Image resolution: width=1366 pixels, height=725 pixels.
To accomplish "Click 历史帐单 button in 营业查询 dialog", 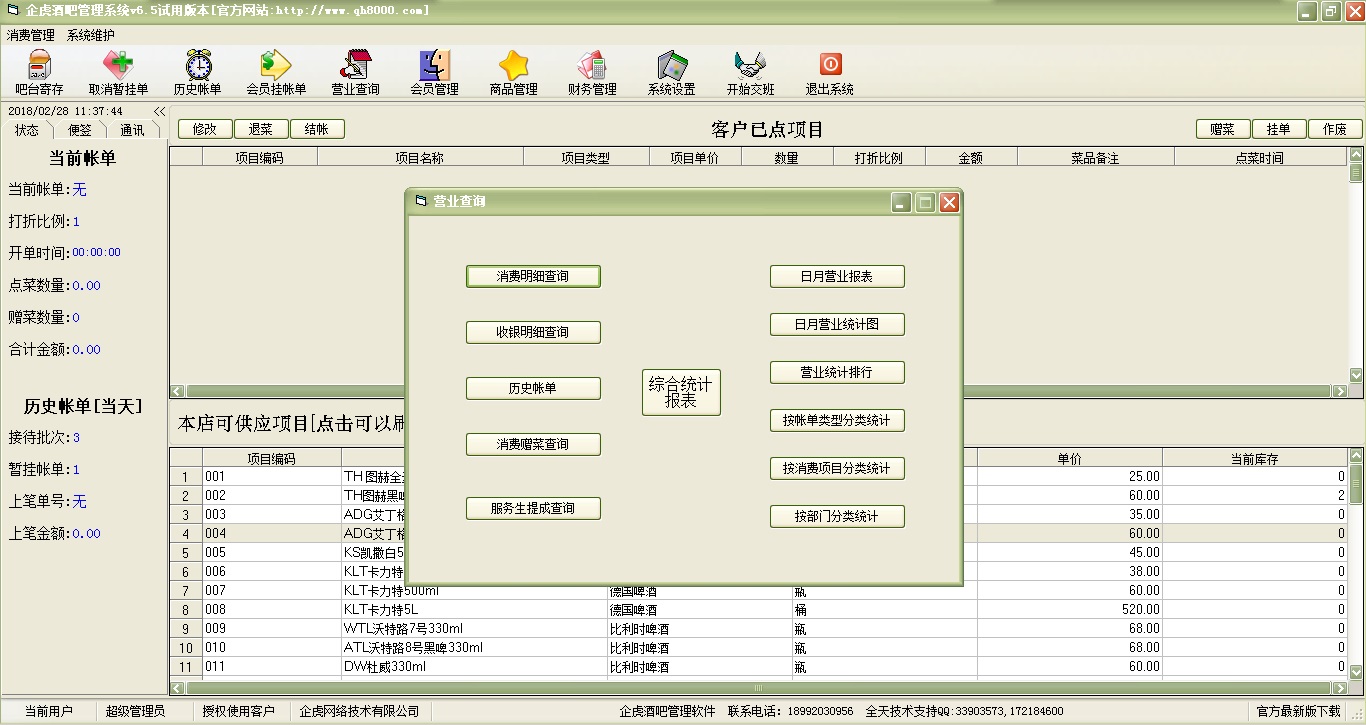I will (533, 388).
